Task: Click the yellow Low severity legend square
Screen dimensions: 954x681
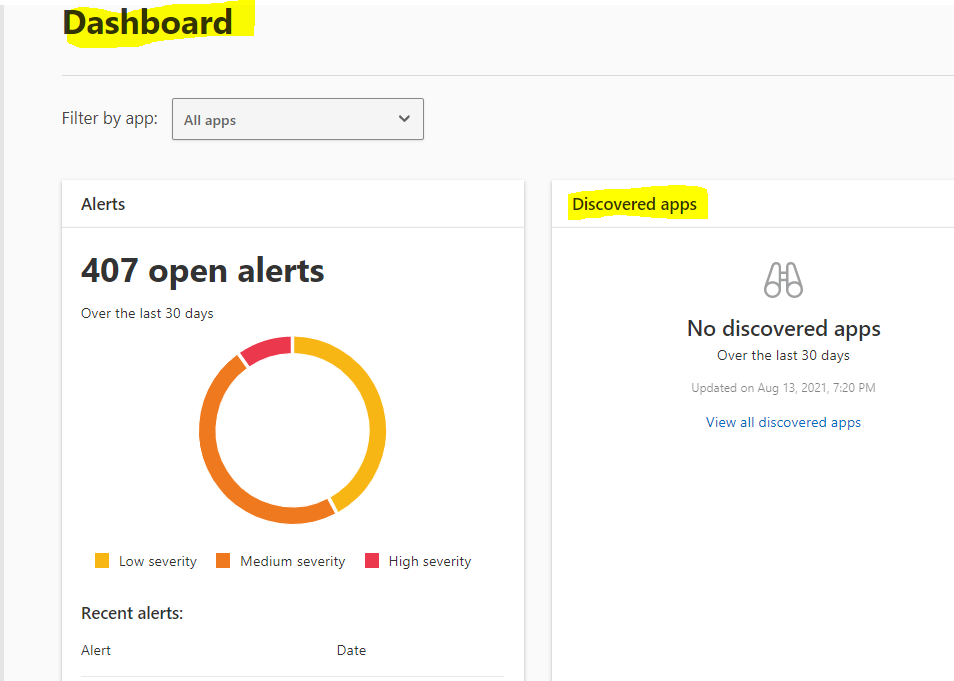Action: pyautogui.click(x=101, y=561)
